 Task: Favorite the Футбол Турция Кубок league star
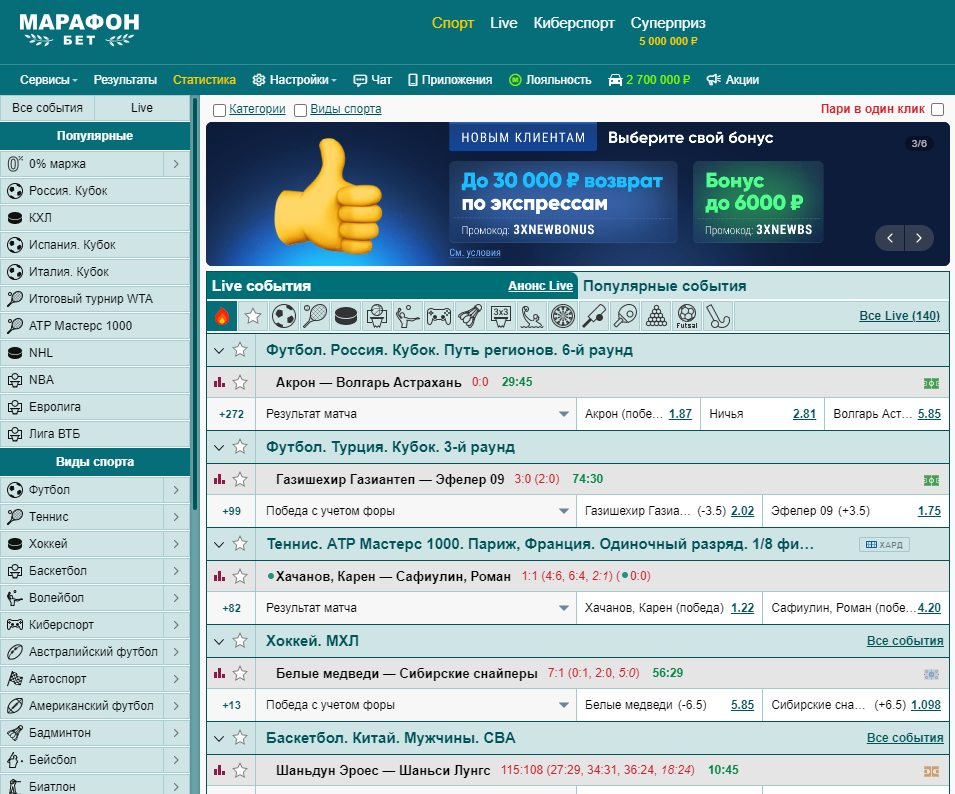[240, 447]
